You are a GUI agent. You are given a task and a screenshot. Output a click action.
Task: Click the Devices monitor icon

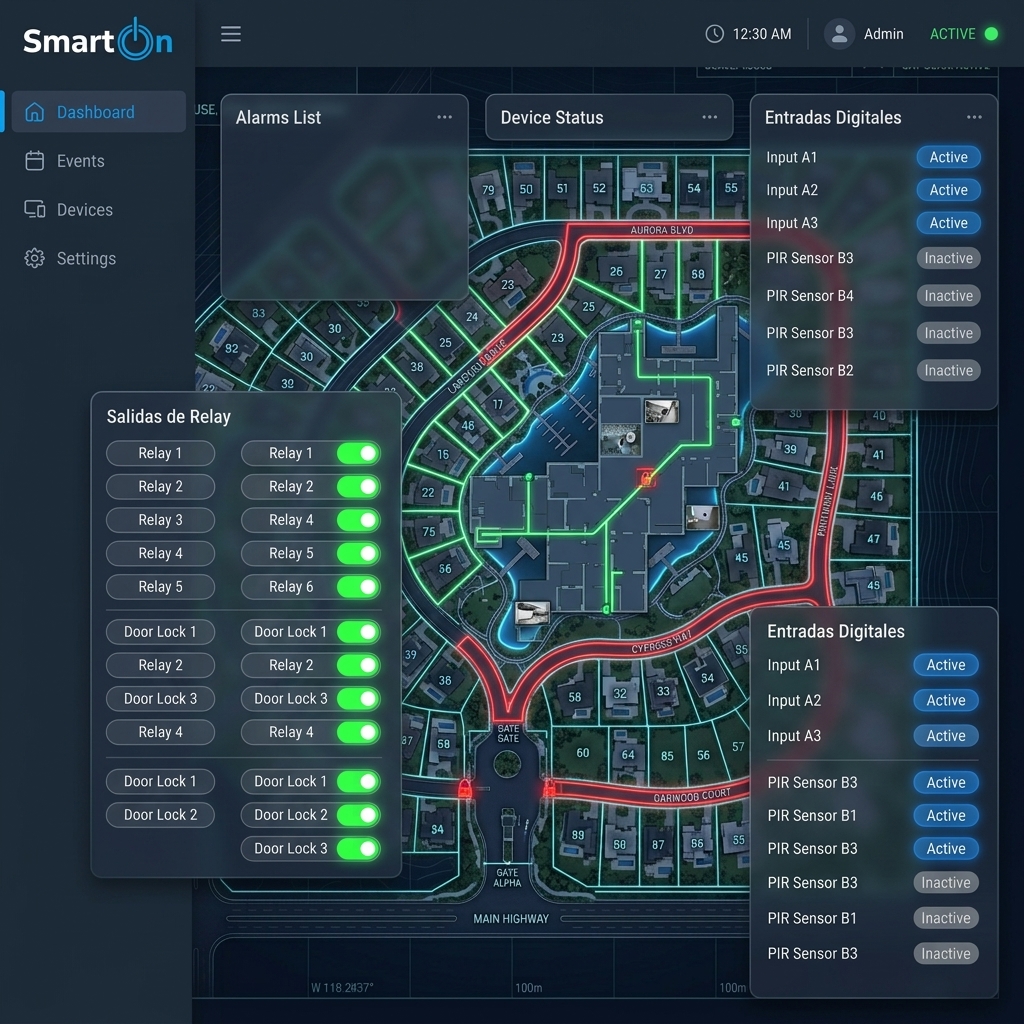35,209
